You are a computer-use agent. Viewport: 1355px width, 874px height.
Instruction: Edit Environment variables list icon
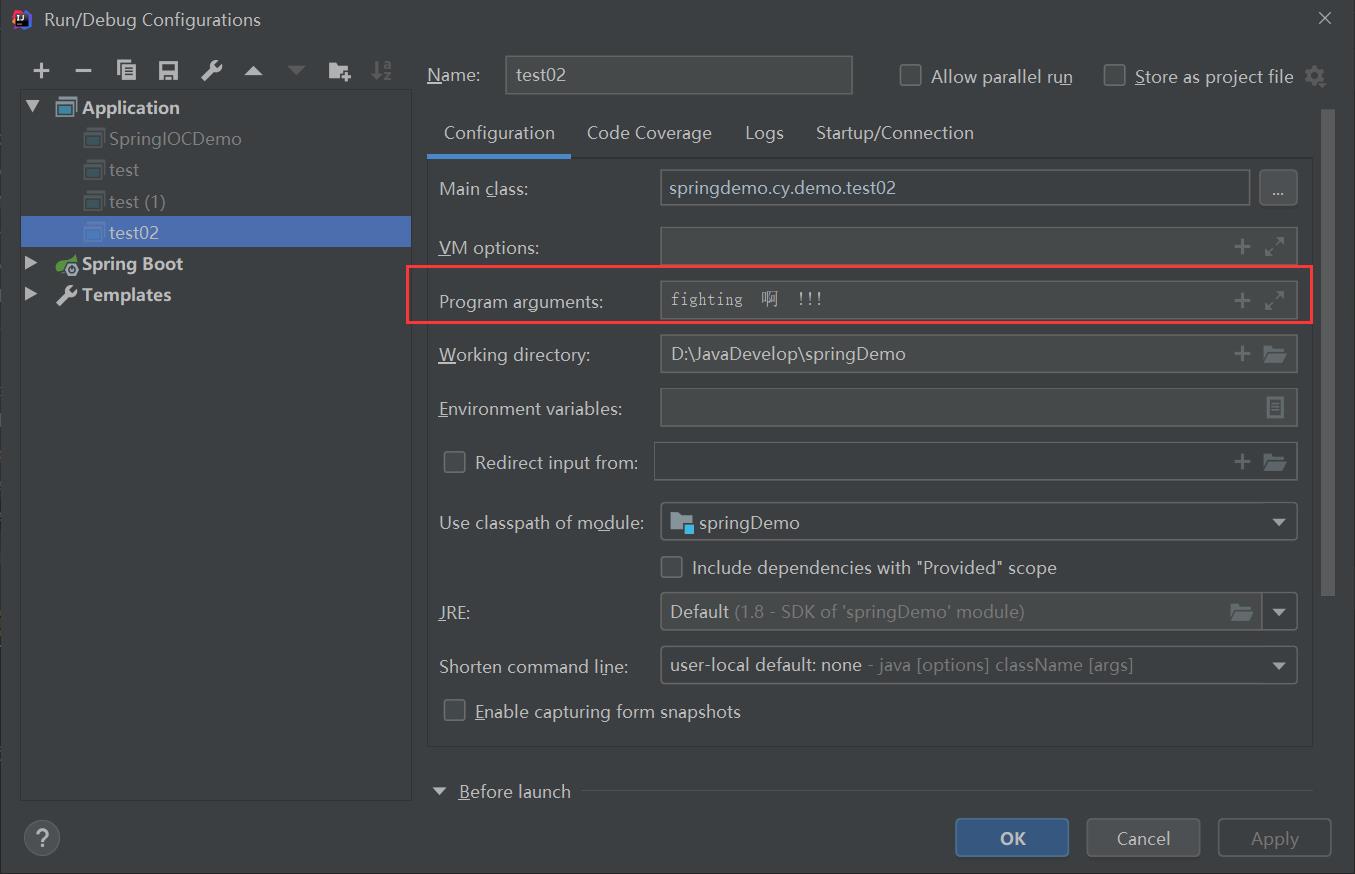coord(1275,408)
